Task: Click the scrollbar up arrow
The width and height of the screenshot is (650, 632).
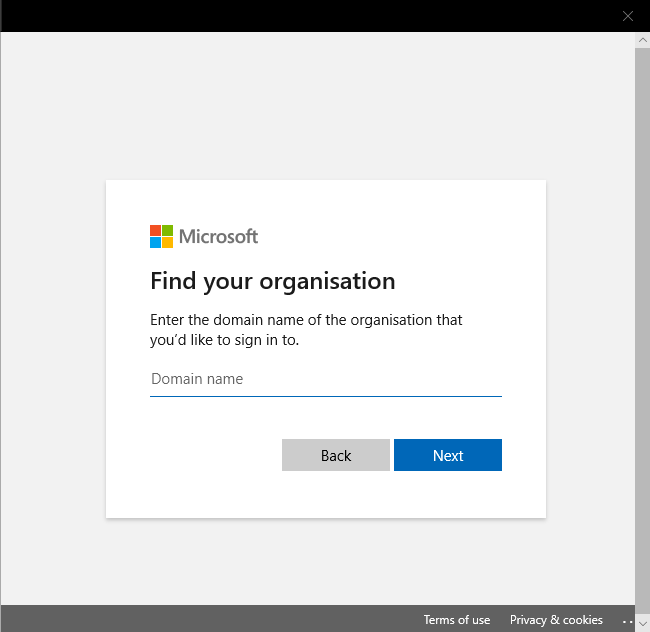Action: click(643, 40)
